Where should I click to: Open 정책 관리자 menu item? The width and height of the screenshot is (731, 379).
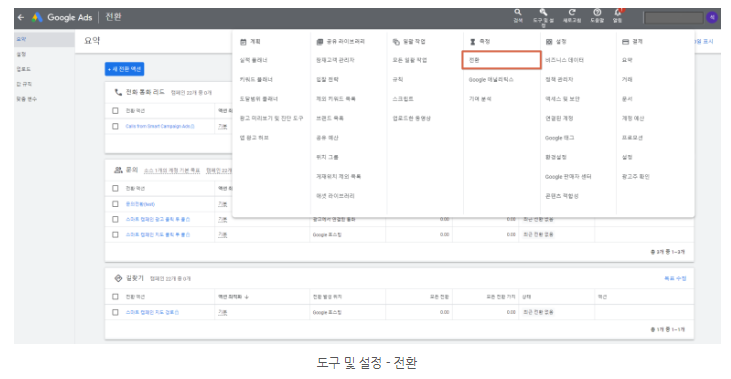(559, 80)
